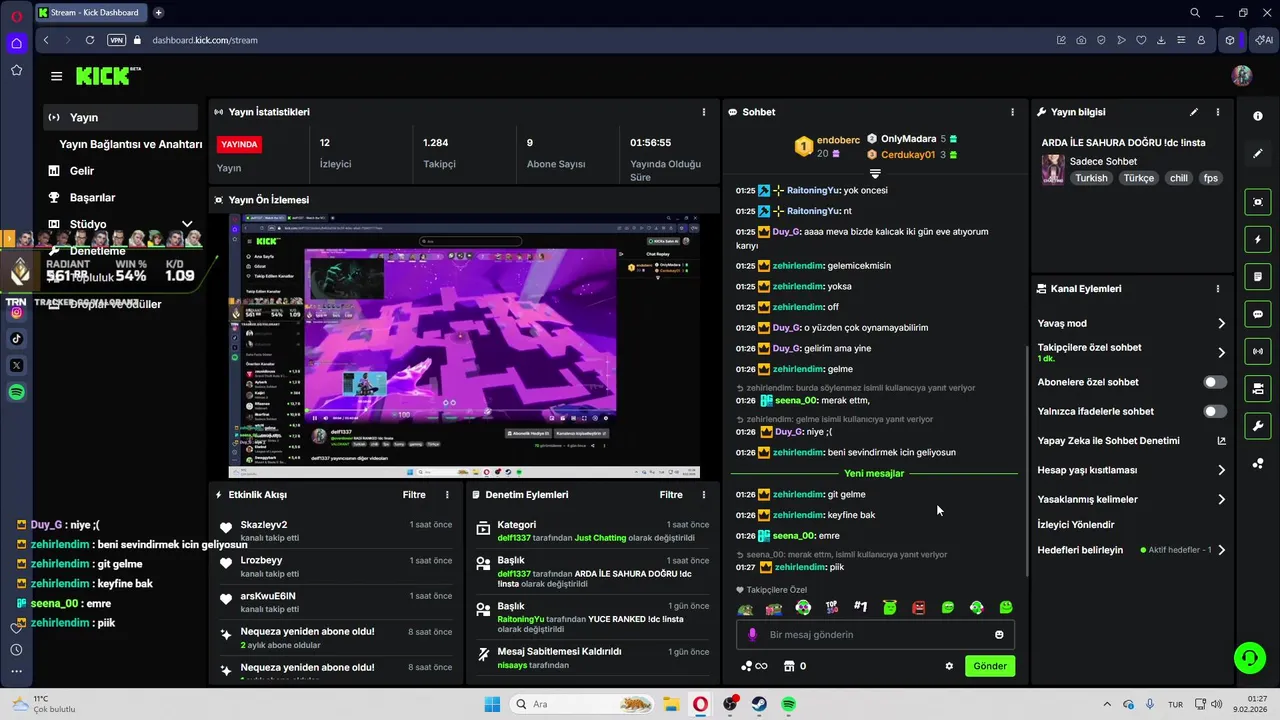
Task: Insert the red angry face emote
Action: (x=919, y=607)
